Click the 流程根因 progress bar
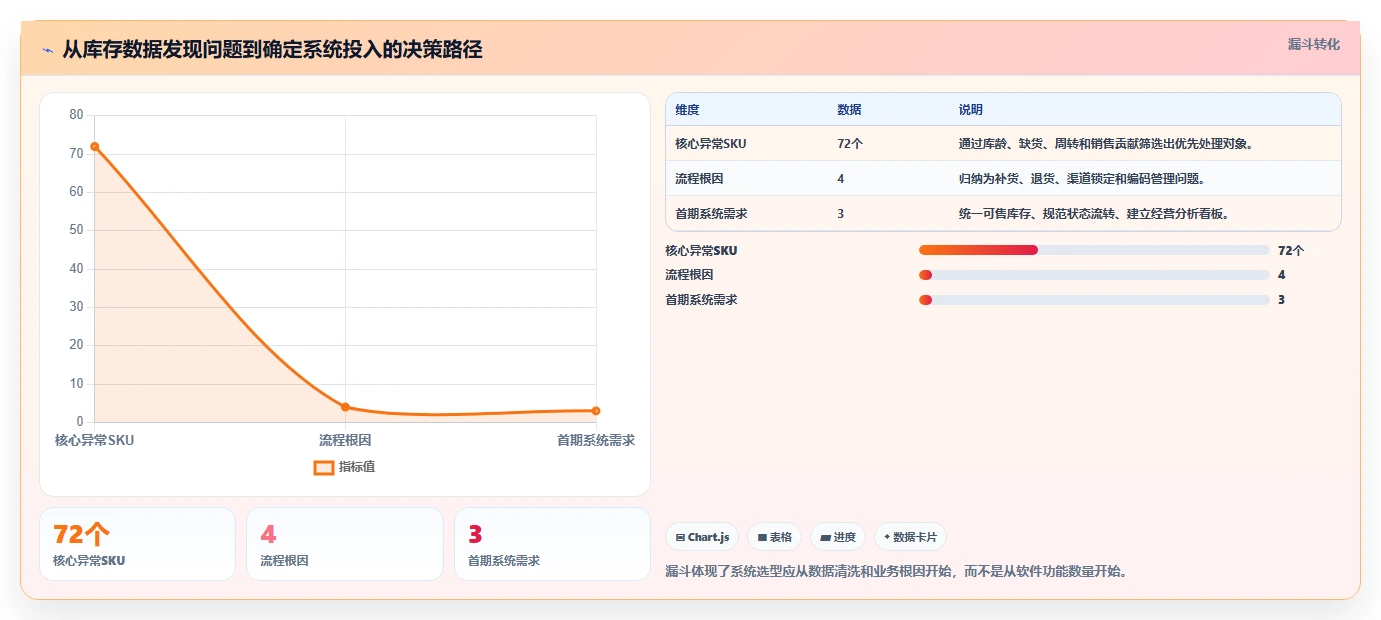Viewport: 1381px width, 620px height. pos(1094,275)
